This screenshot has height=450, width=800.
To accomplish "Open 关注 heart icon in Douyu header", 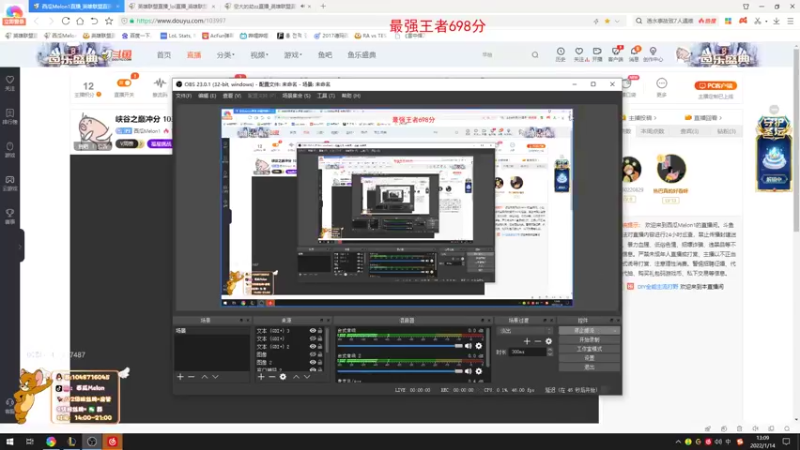I will pyautogui.click(x=579, y=54).
